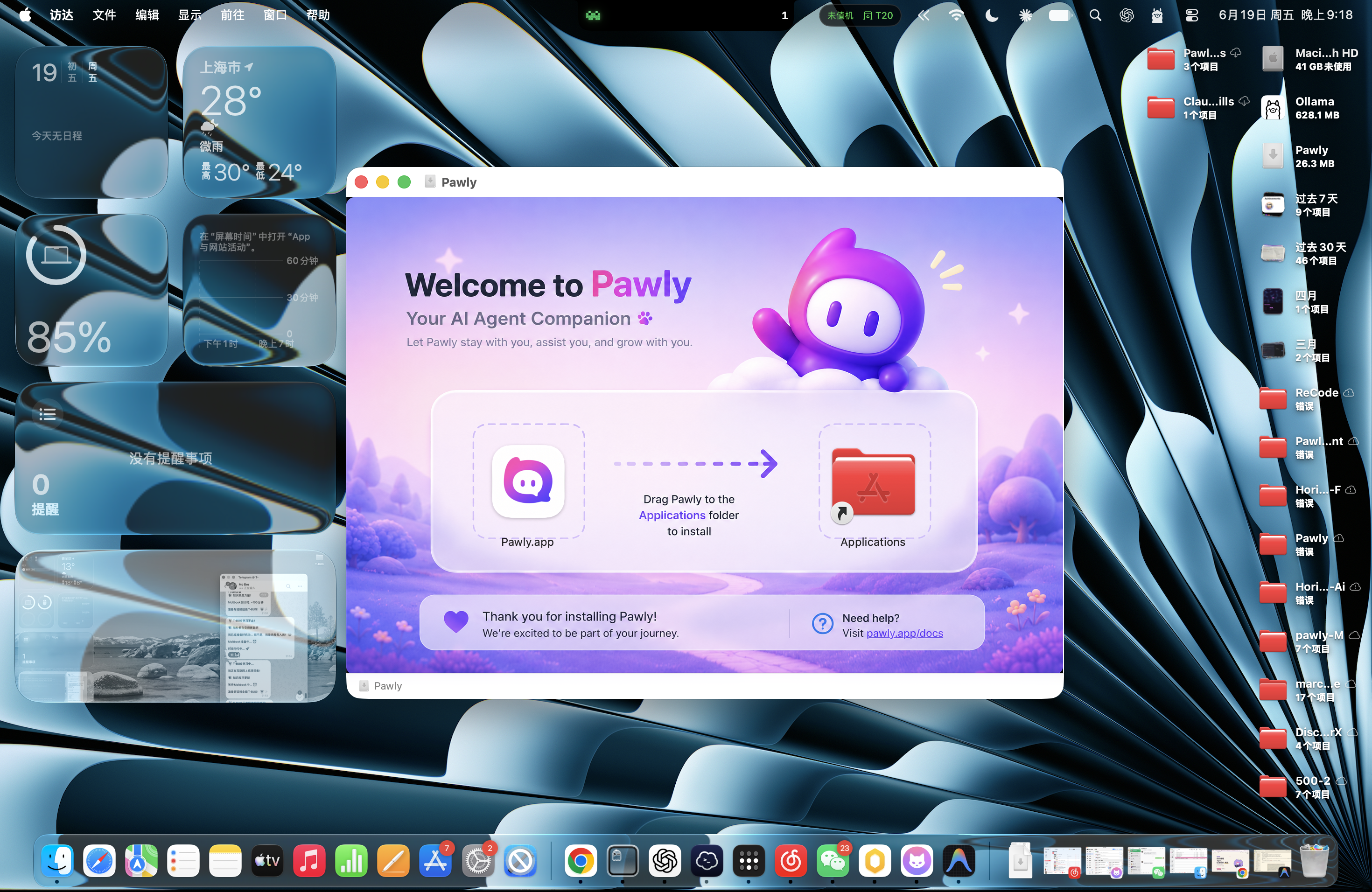This screenshot has width=1372, height=892.
Task: Click the 上海市 weather widget
Action: point(259,122)
